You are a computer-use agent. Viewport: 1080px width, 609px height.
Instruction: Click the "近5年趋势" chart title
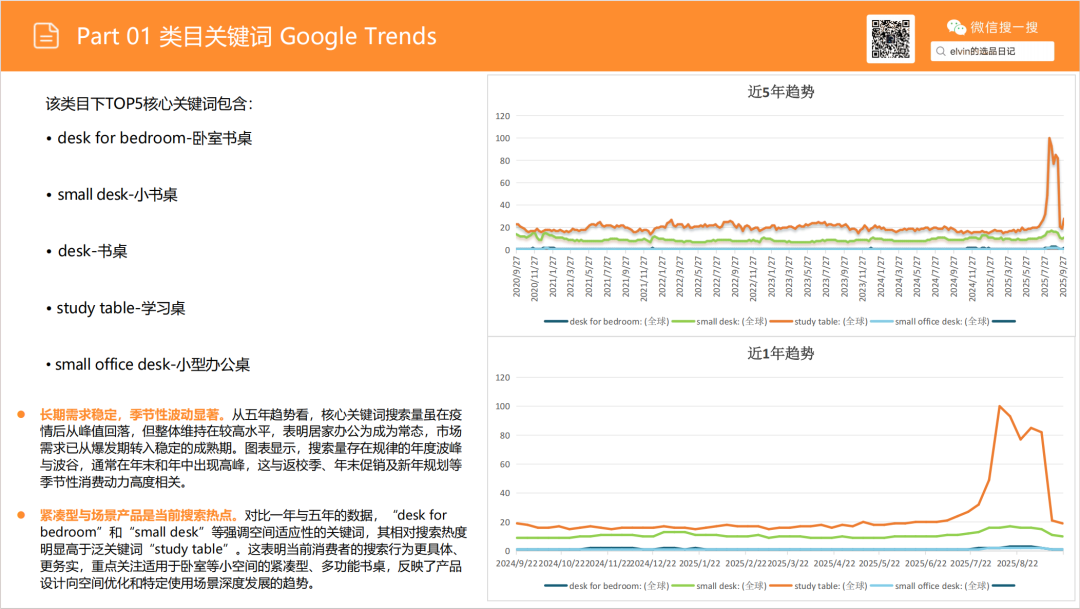[781, 92]
